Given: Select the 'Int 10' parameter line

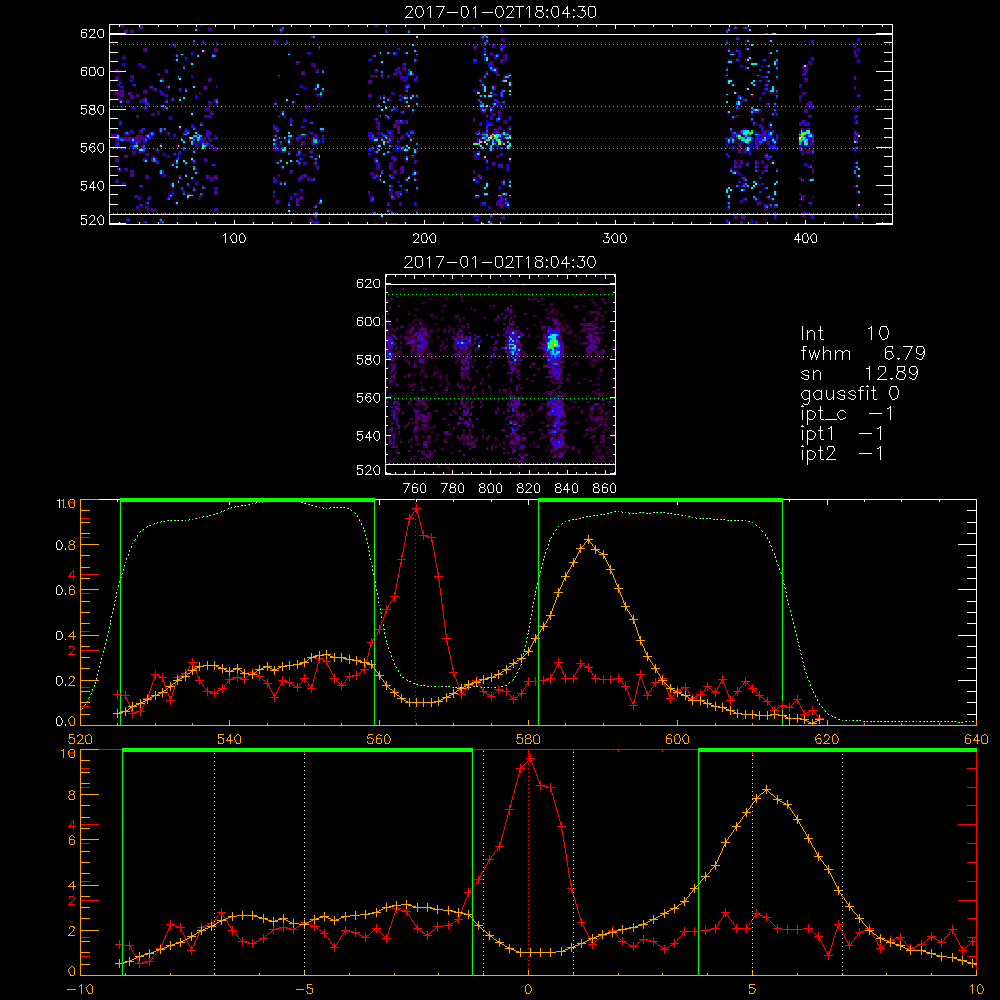Looking at the screenshot, I should 845,334.
